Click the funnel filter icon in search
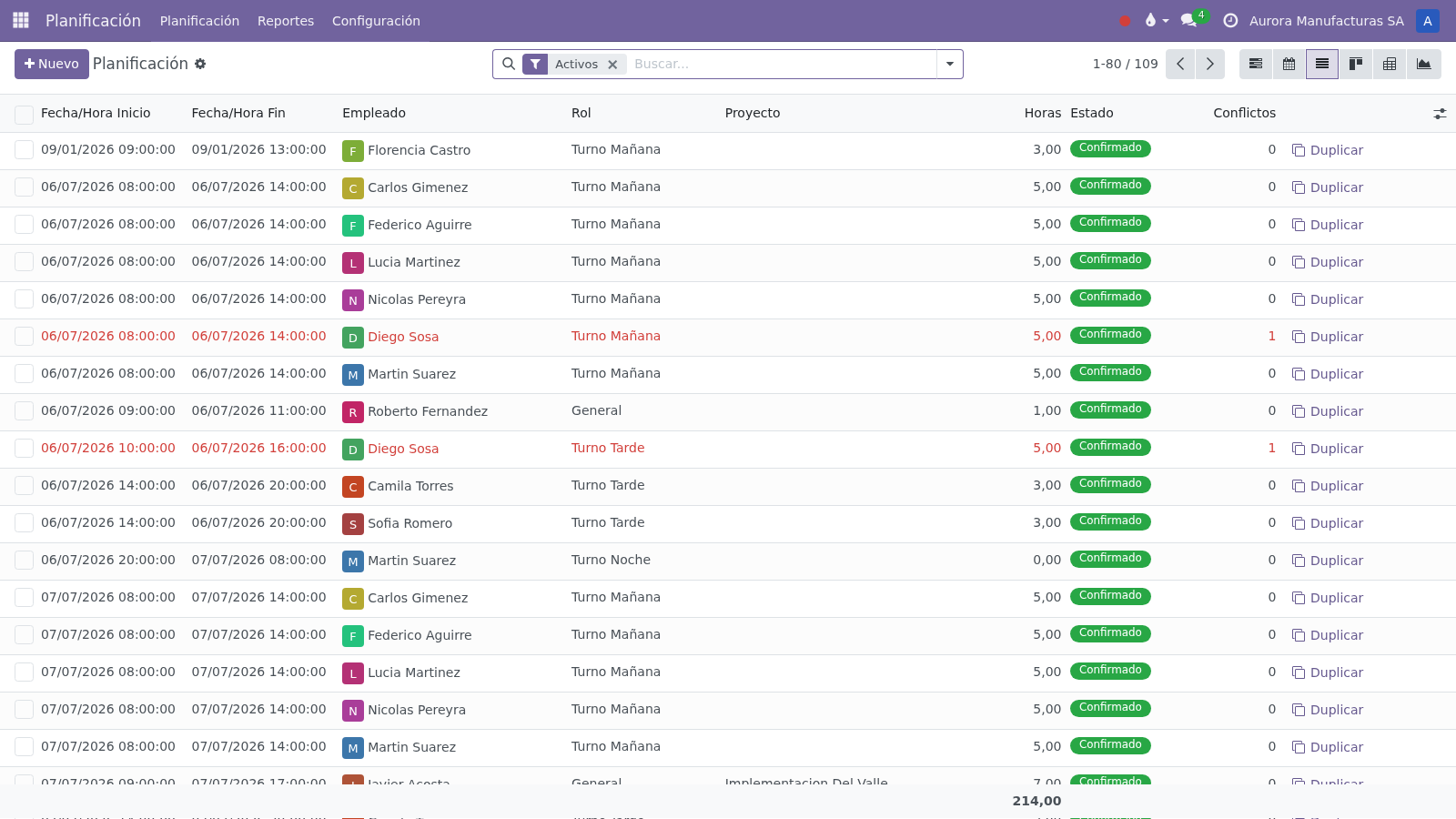This screenshot has height=819, width=1456. pos(535,64)
